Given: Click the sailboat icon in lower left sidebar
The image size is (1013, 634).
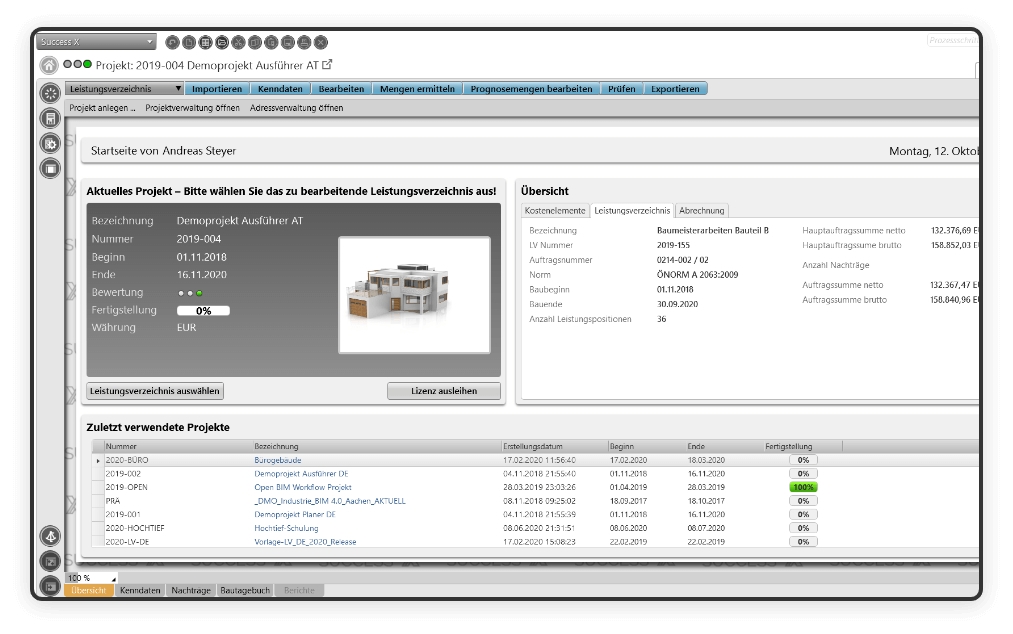Looking at the screenshot, I should tap(50, 536).
